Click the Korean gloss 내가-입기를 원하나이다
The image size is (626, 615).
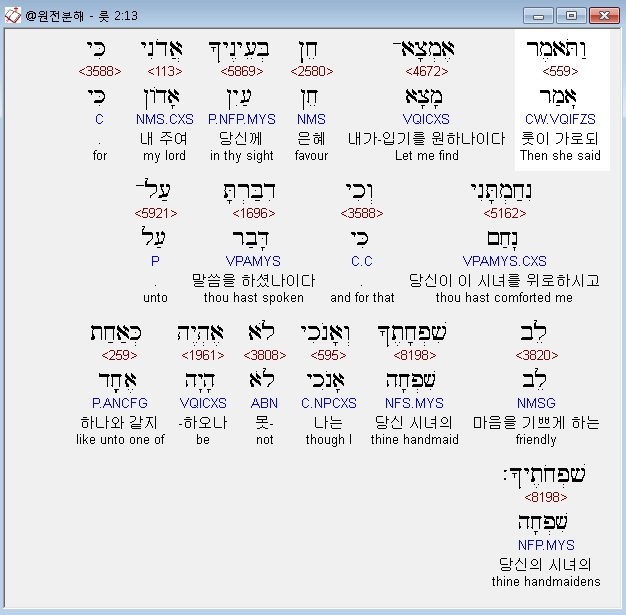426,139
